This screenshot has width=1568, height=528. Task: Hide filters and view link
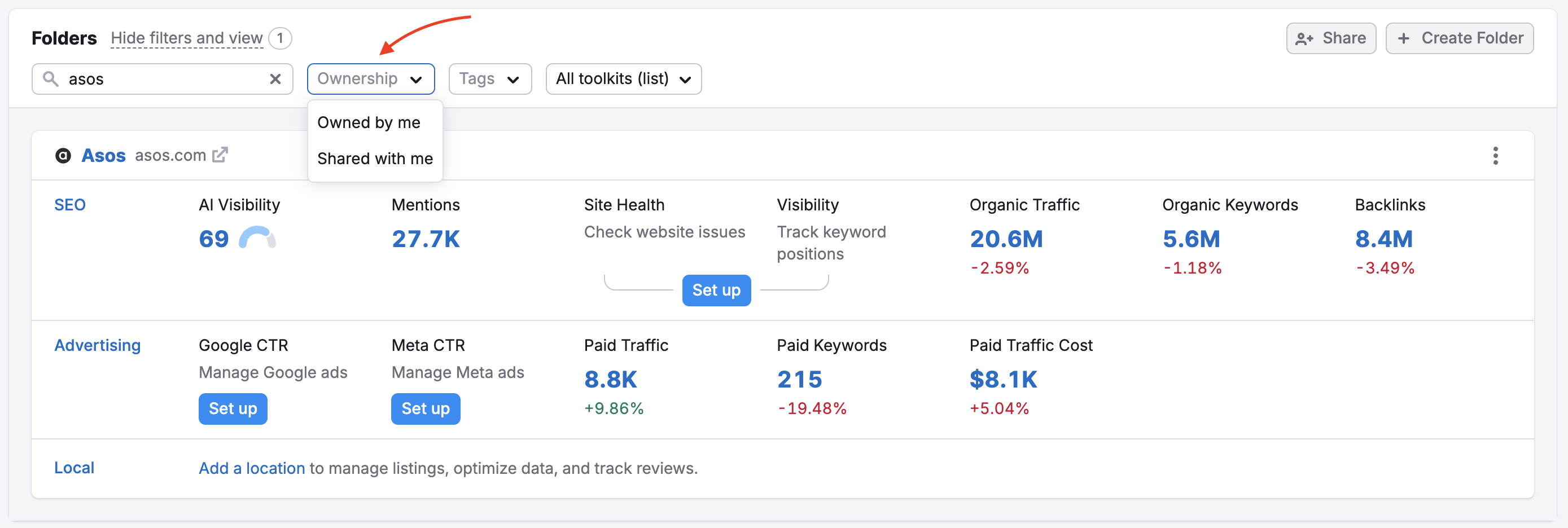(186, 38)
